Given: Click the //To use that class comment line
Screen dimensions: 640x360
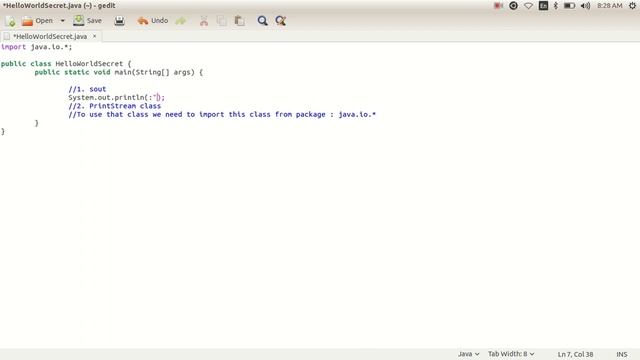Looking at the screenshot, I should pyautogui.click(x=222, y=115).
